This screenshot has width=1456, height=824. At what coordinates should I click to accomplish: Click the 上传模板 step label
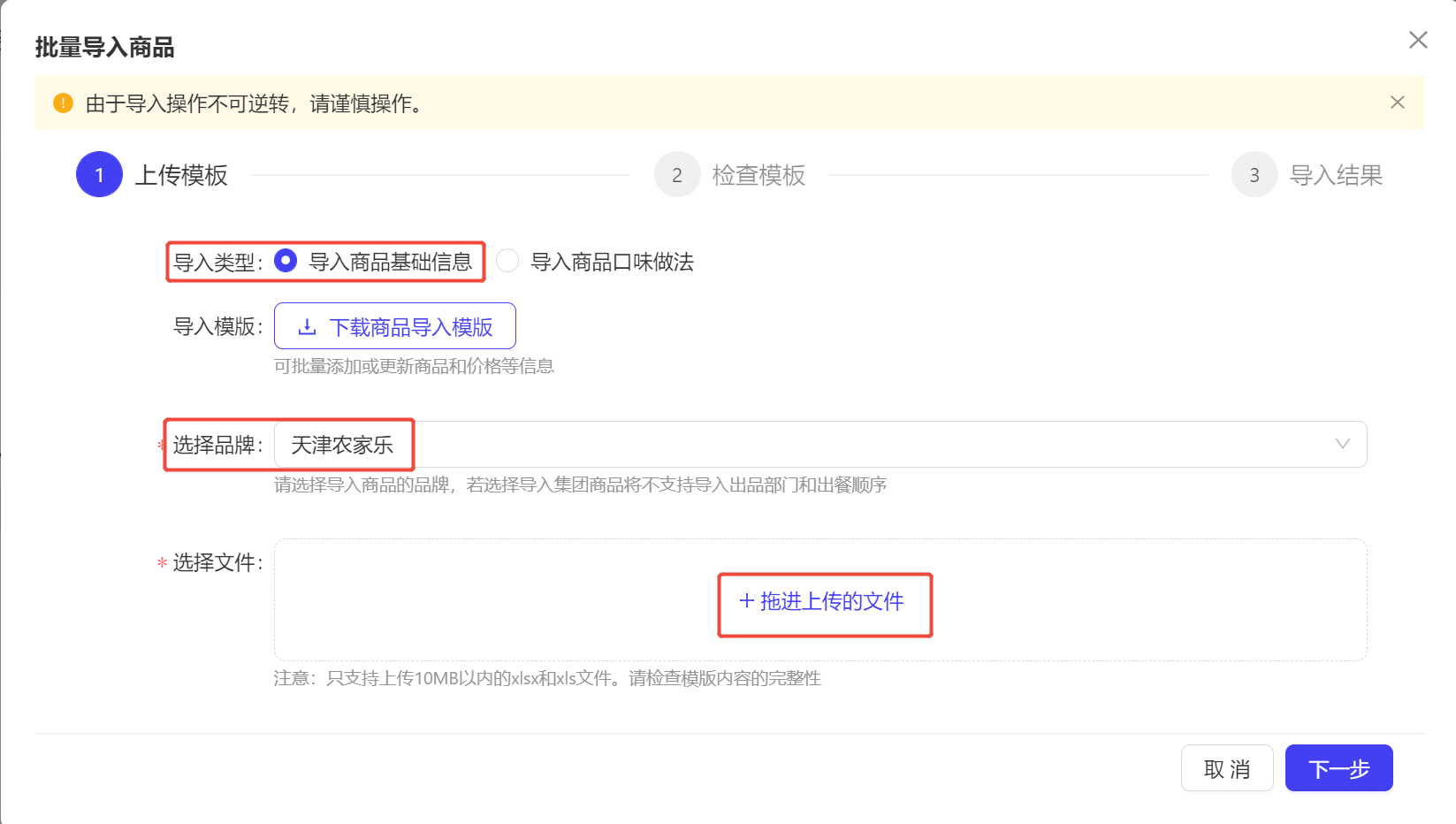tap(181, 175)
